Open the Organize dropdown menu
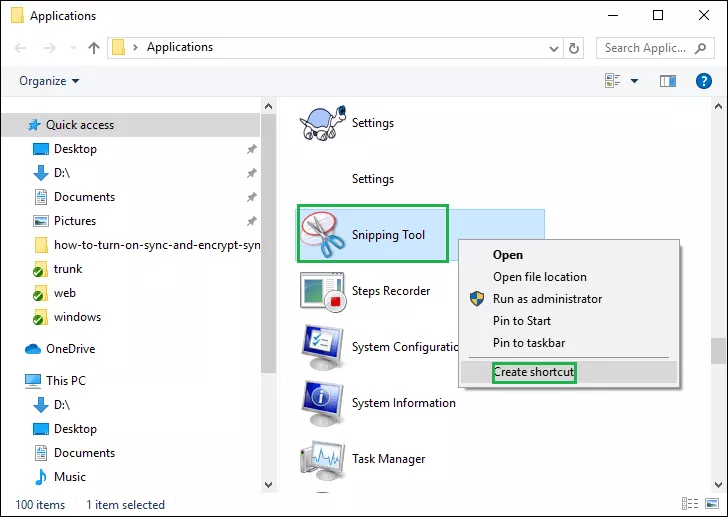728x517 pixels. pos(49,81)
